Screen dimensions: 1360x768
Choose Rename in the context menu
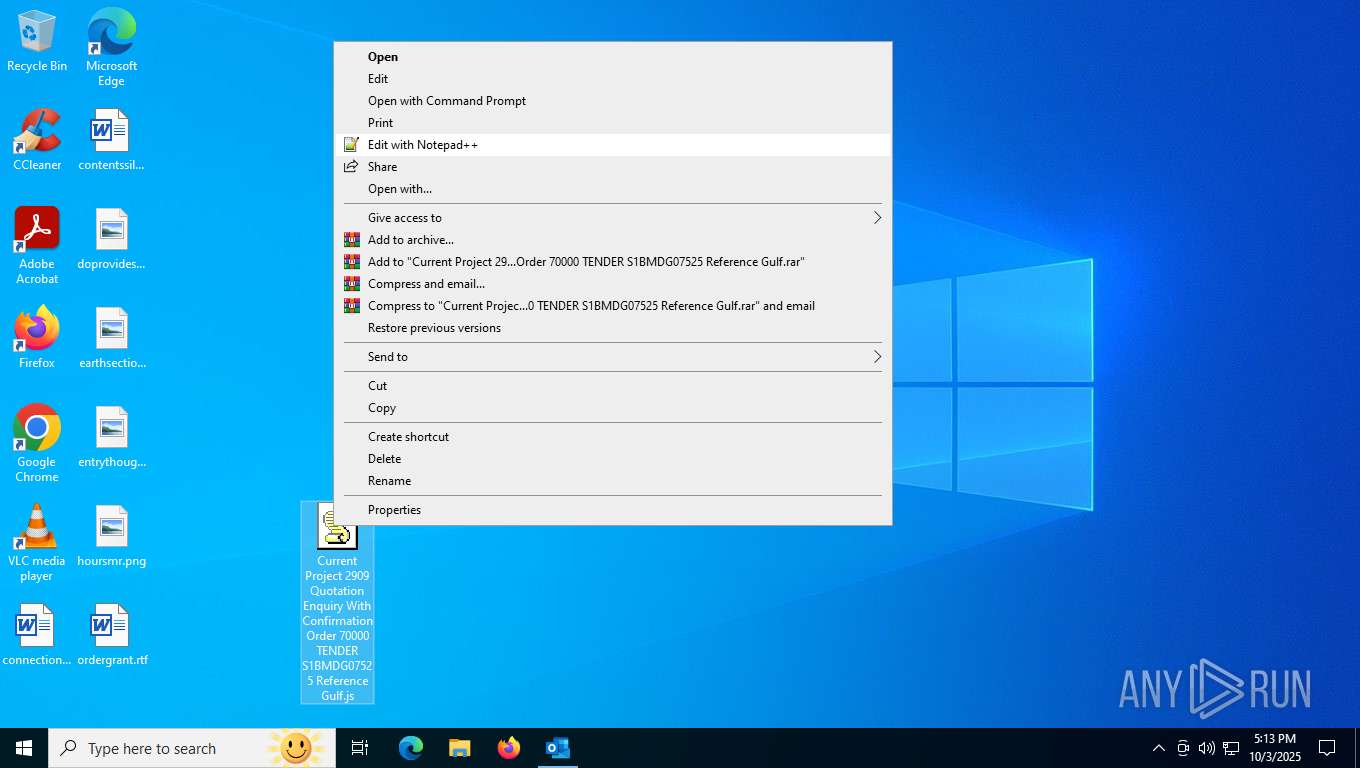coord(613,481)
